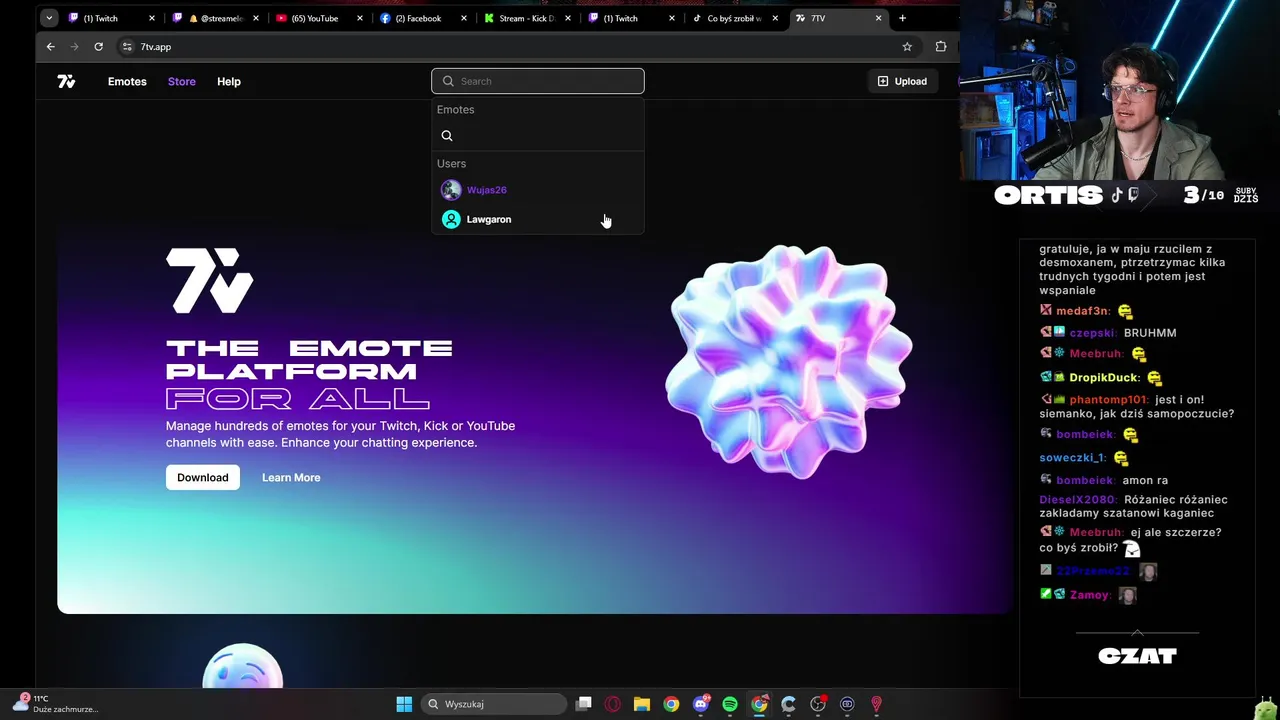Image resolution: width=1280 pixels, height=720 pixels.
Task: Click the Upload button
Action: click(902, 81)
